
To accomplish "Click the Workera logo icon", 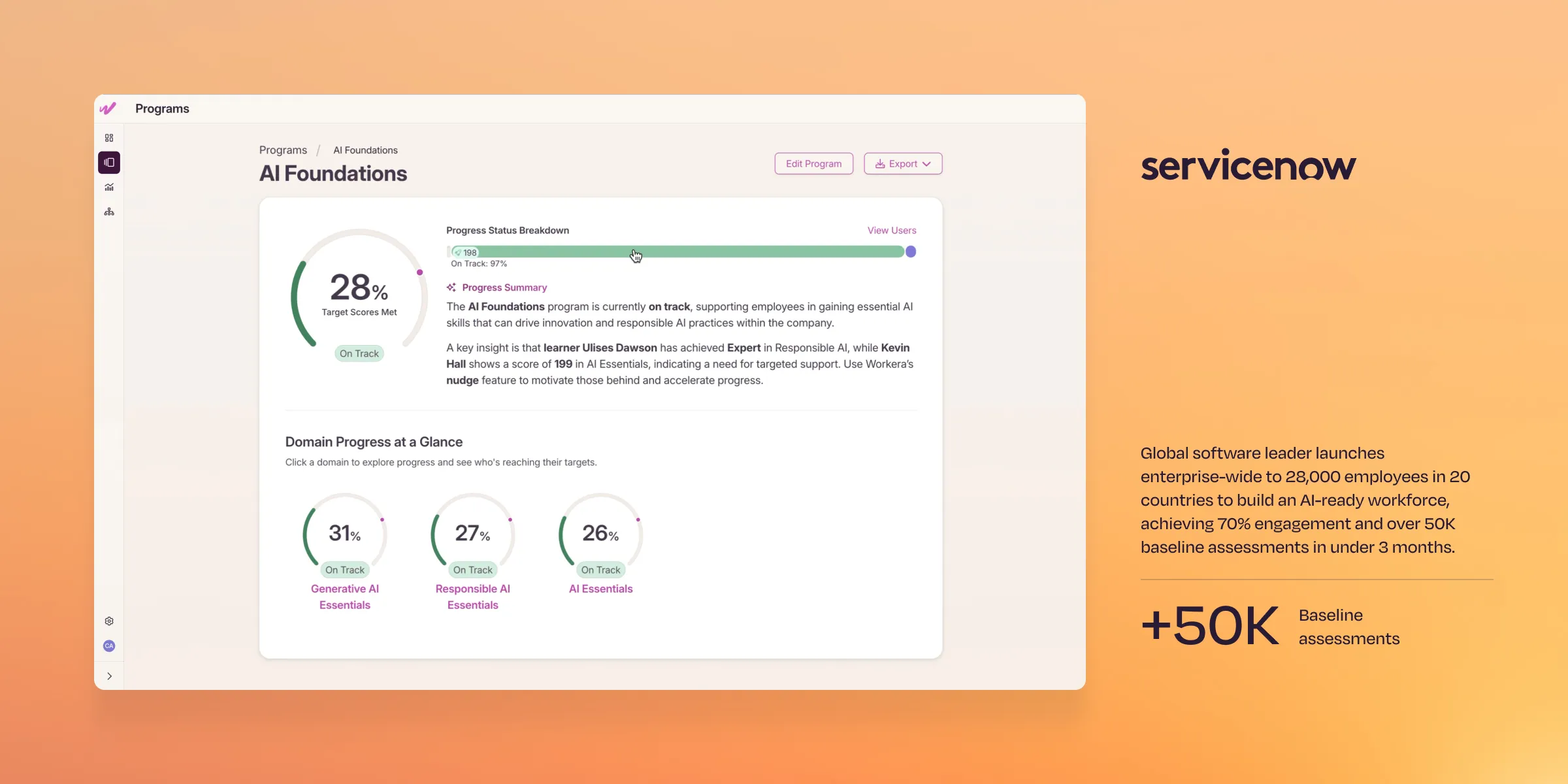I will (108, 108).
